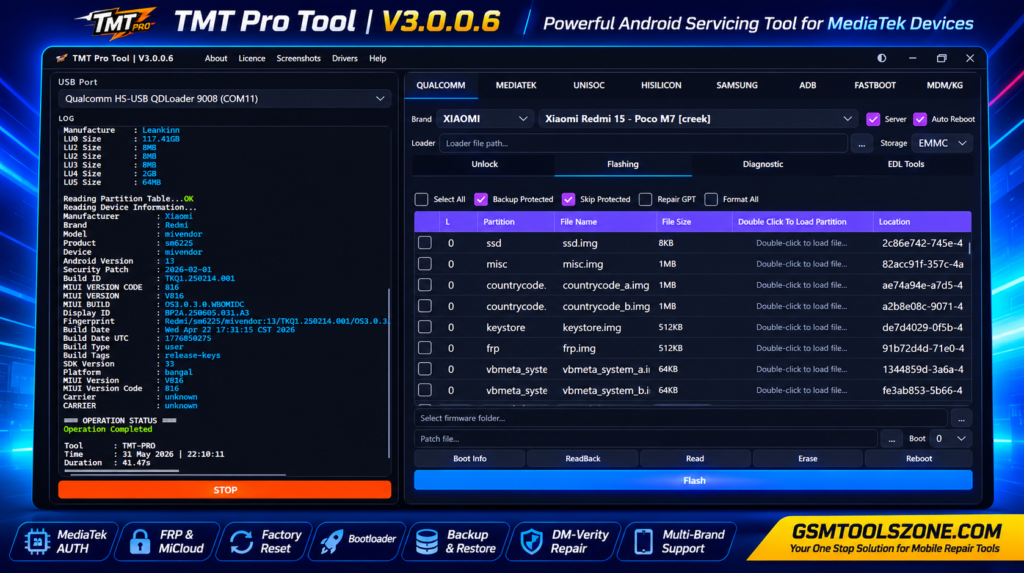Viewport: 1024px width, 573px height.
Task: Check the keystore partition row checkbox
Action: [x=425, y=327]
